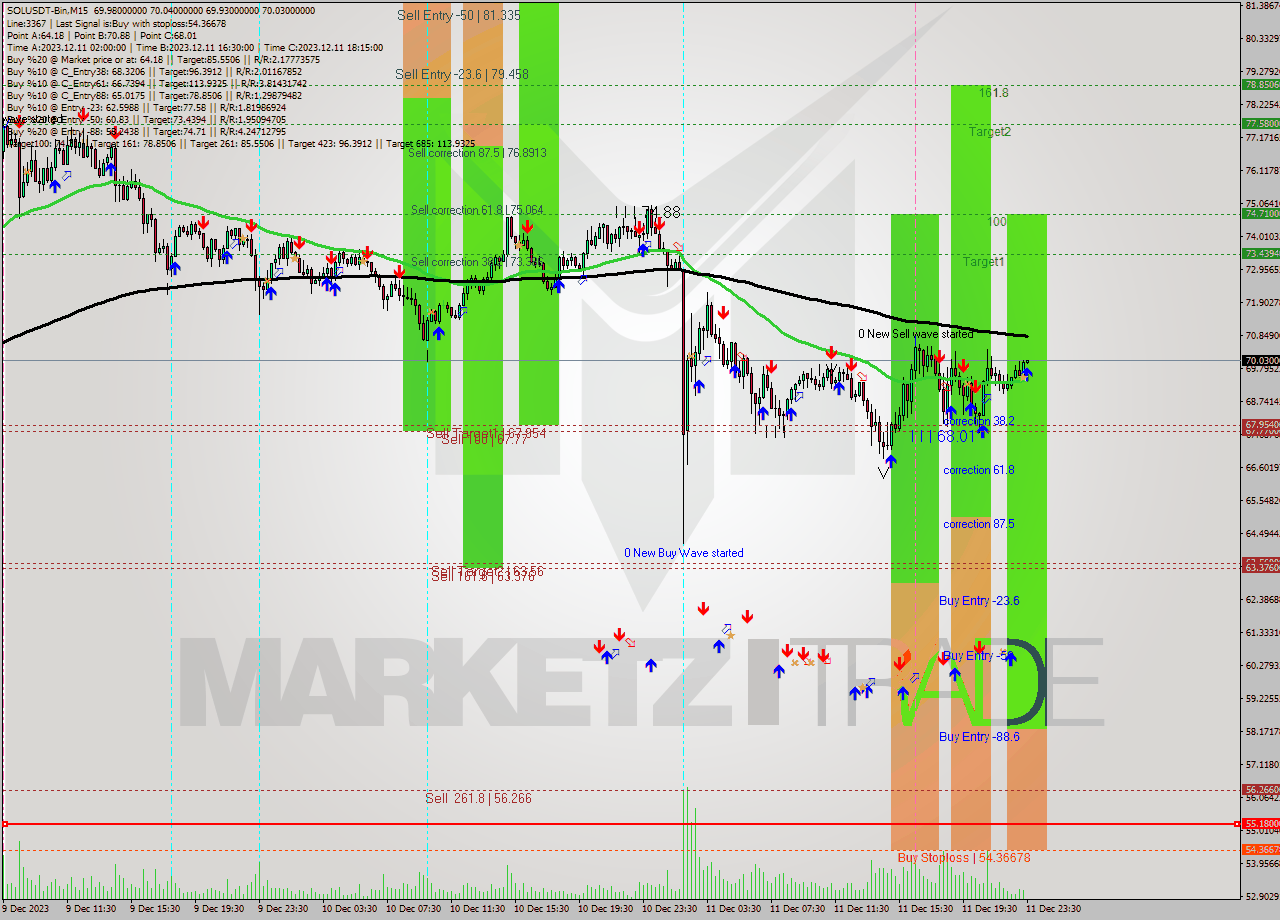Click the '0 New Buy Wave started' label
The image size is (1280, 920).
pyautogui.click(x=684, y=553)
